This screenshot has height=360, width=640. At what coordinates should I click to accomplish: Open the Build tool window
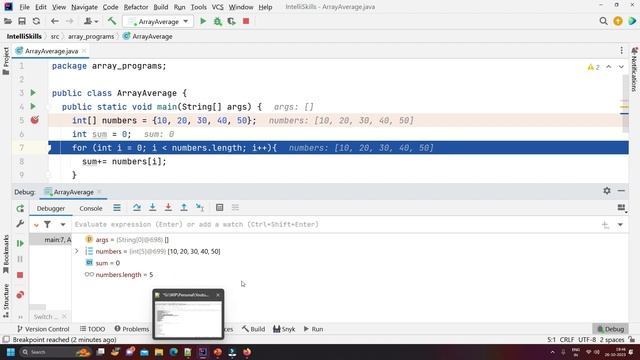coord(253,329)
